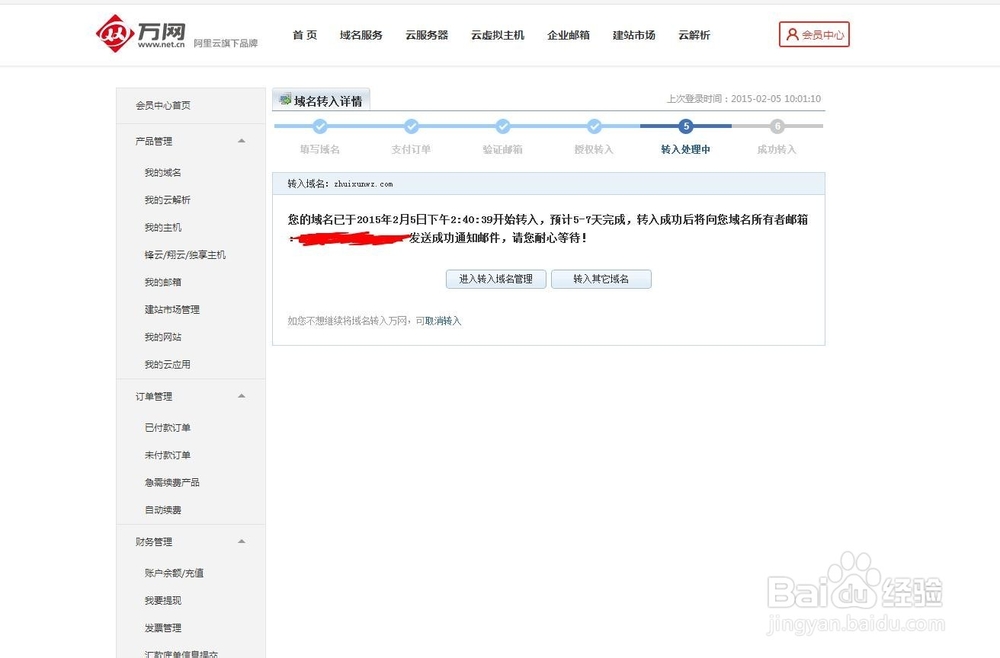Click the 上次登录时间 timestamp text
The image size is (1000, 658).
coord(744,99)
